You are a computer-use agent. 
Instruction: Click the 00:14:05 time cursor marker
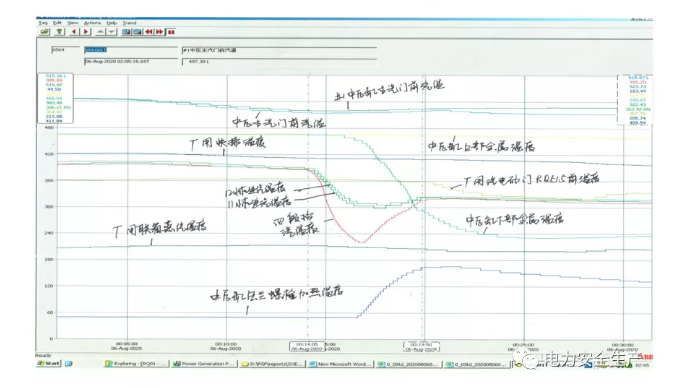tap(307, 347)
